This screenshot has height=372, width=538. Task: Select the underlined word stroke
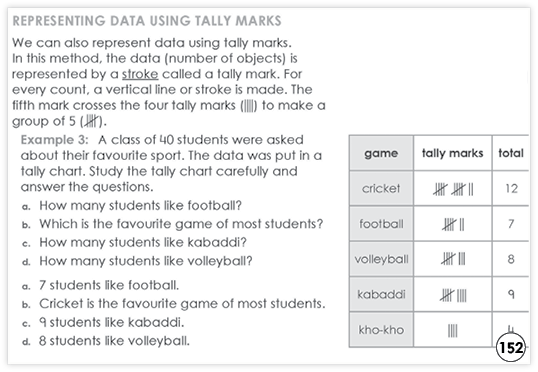(x=140, y=74)
